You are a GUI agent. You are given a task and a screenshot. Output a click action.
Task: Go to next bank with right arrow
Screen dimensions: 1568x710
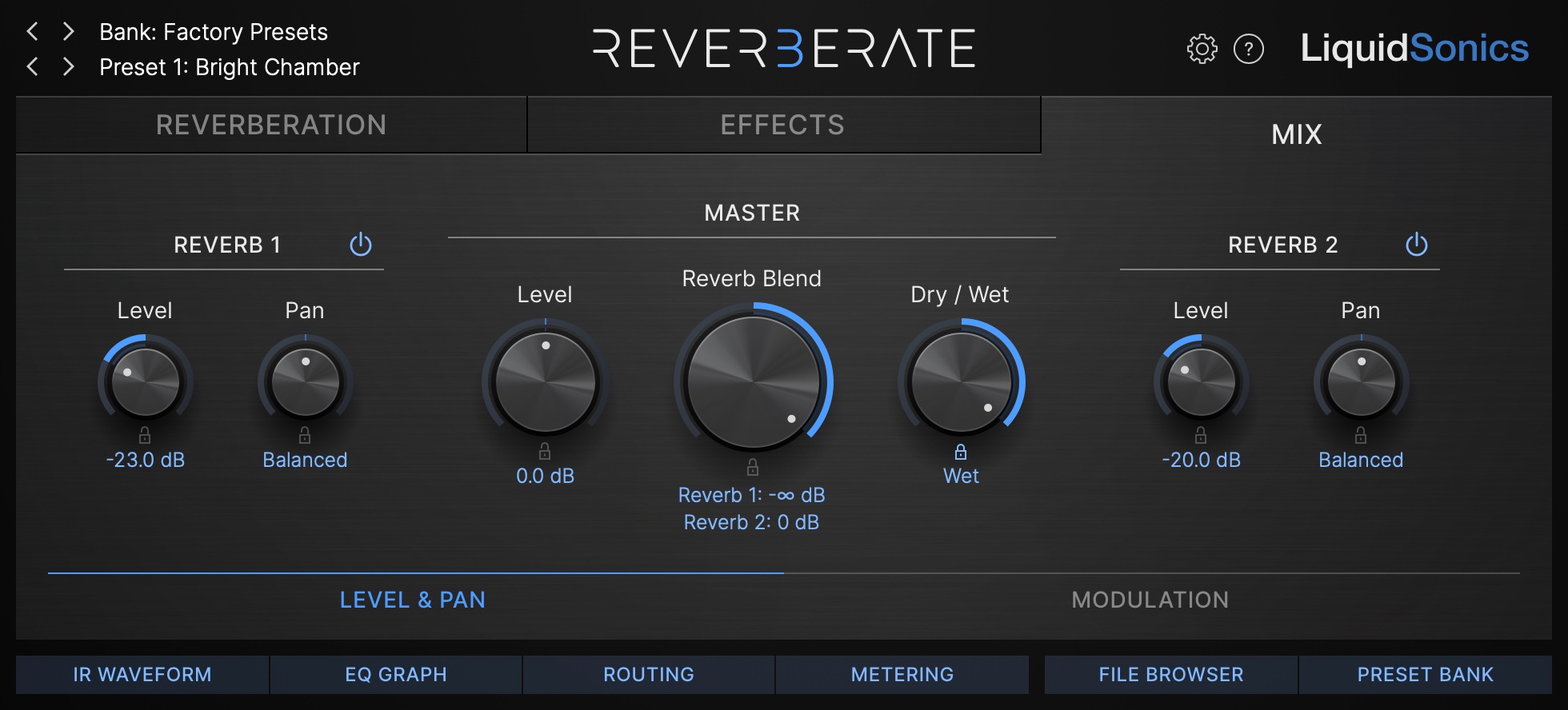[69, 31]
